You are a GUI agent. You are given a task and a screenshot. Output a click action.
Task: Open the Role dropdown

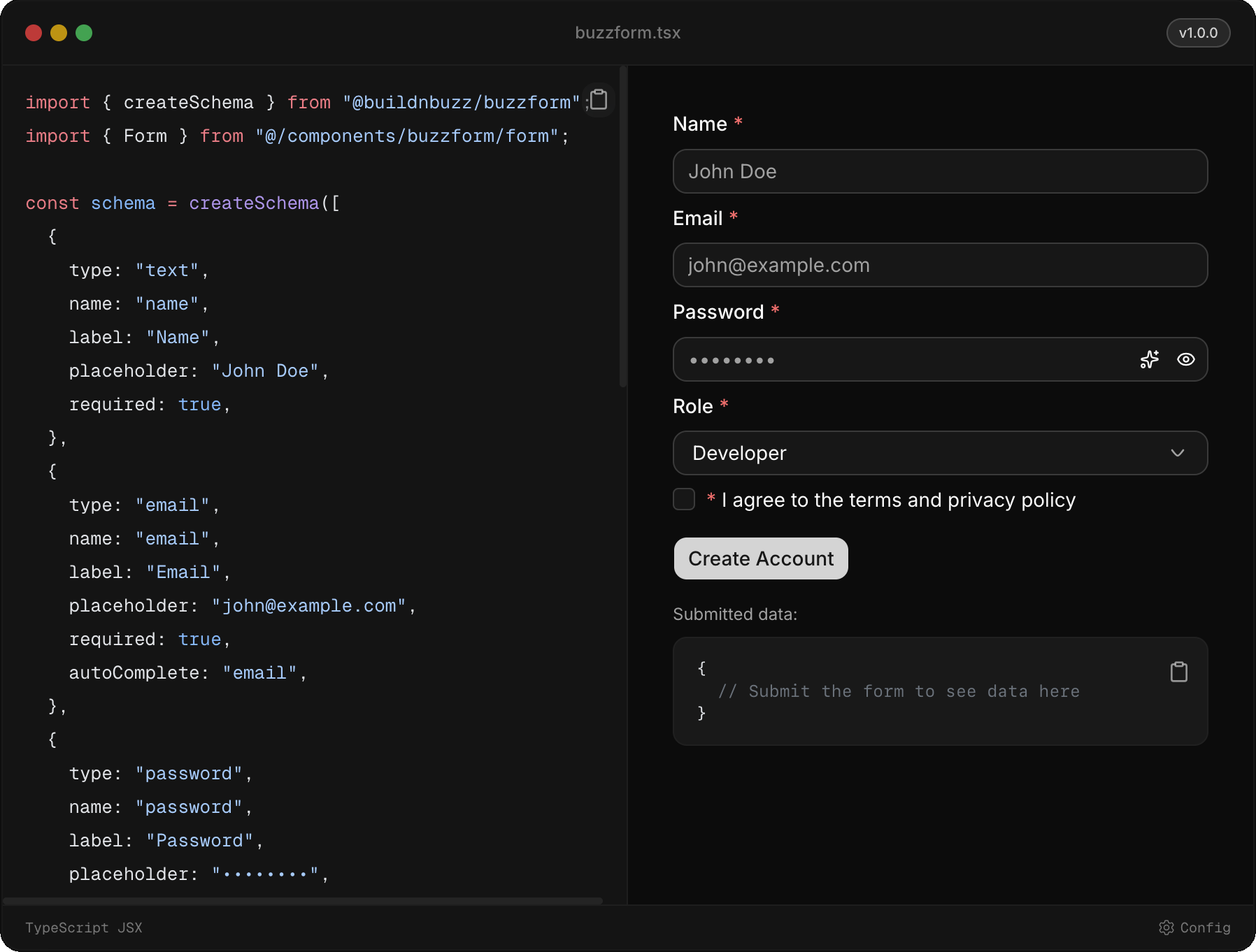pos(940,453)
